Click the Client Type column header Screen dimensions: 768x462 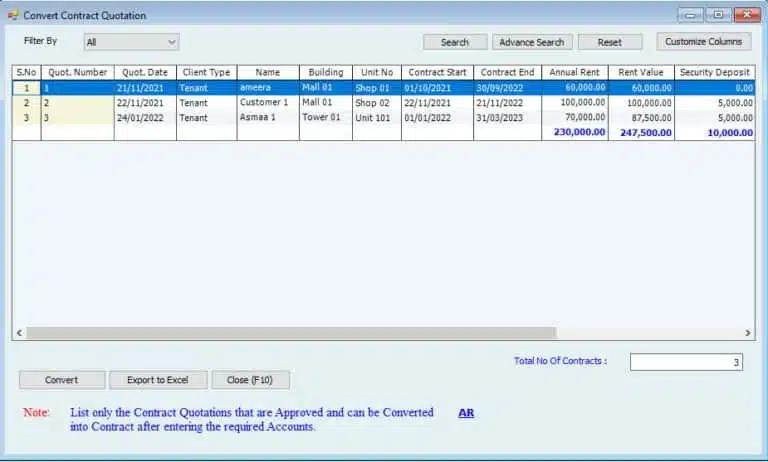[206, 72]
